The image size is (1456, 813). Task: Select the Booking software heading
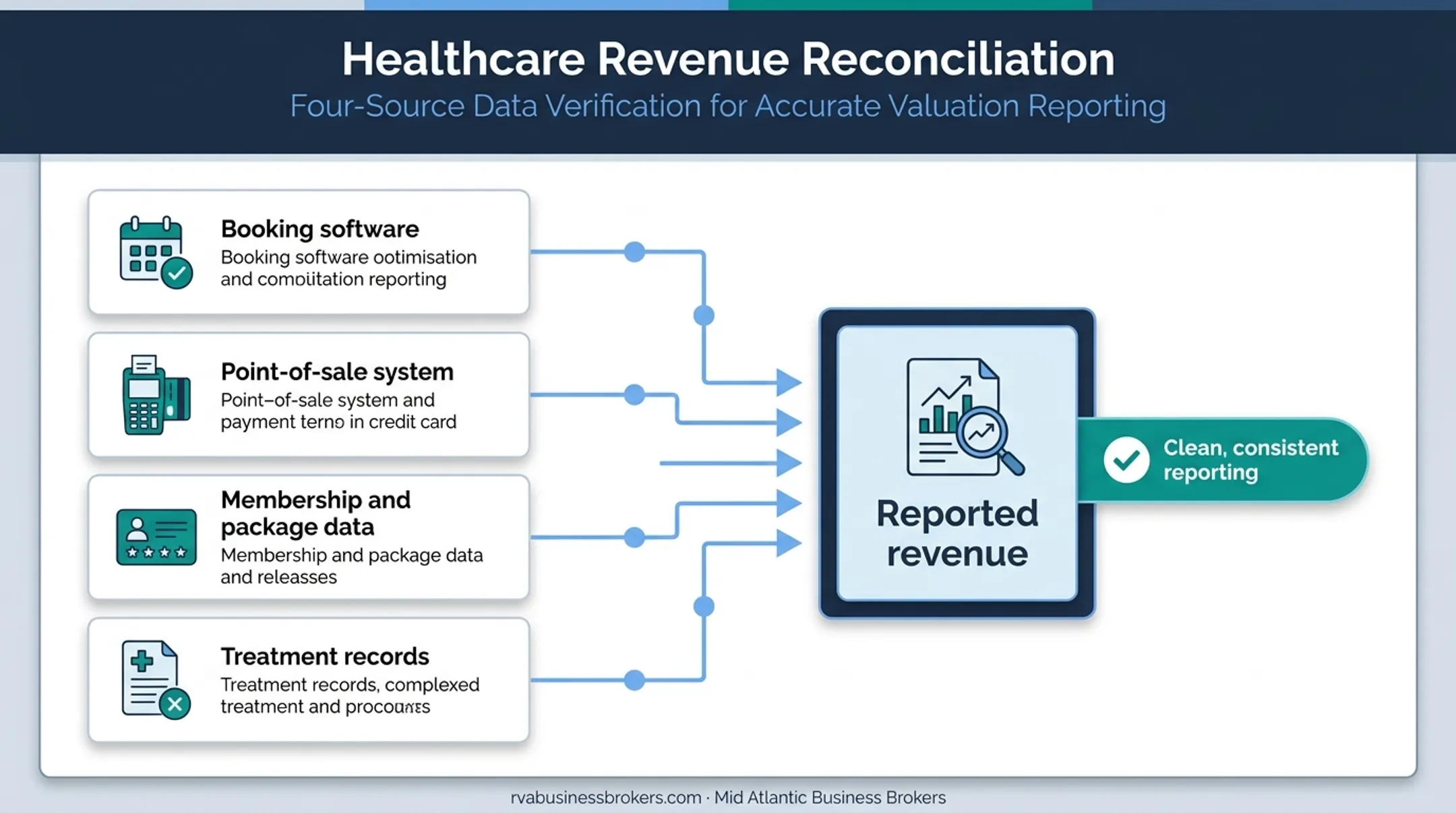tap(320, 229)
